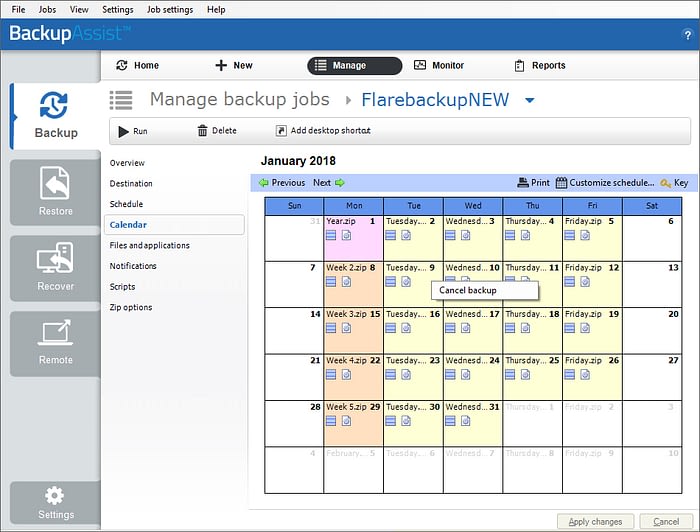Open the Jobs menu
The image size is (700, 532).
coord(47,9)
